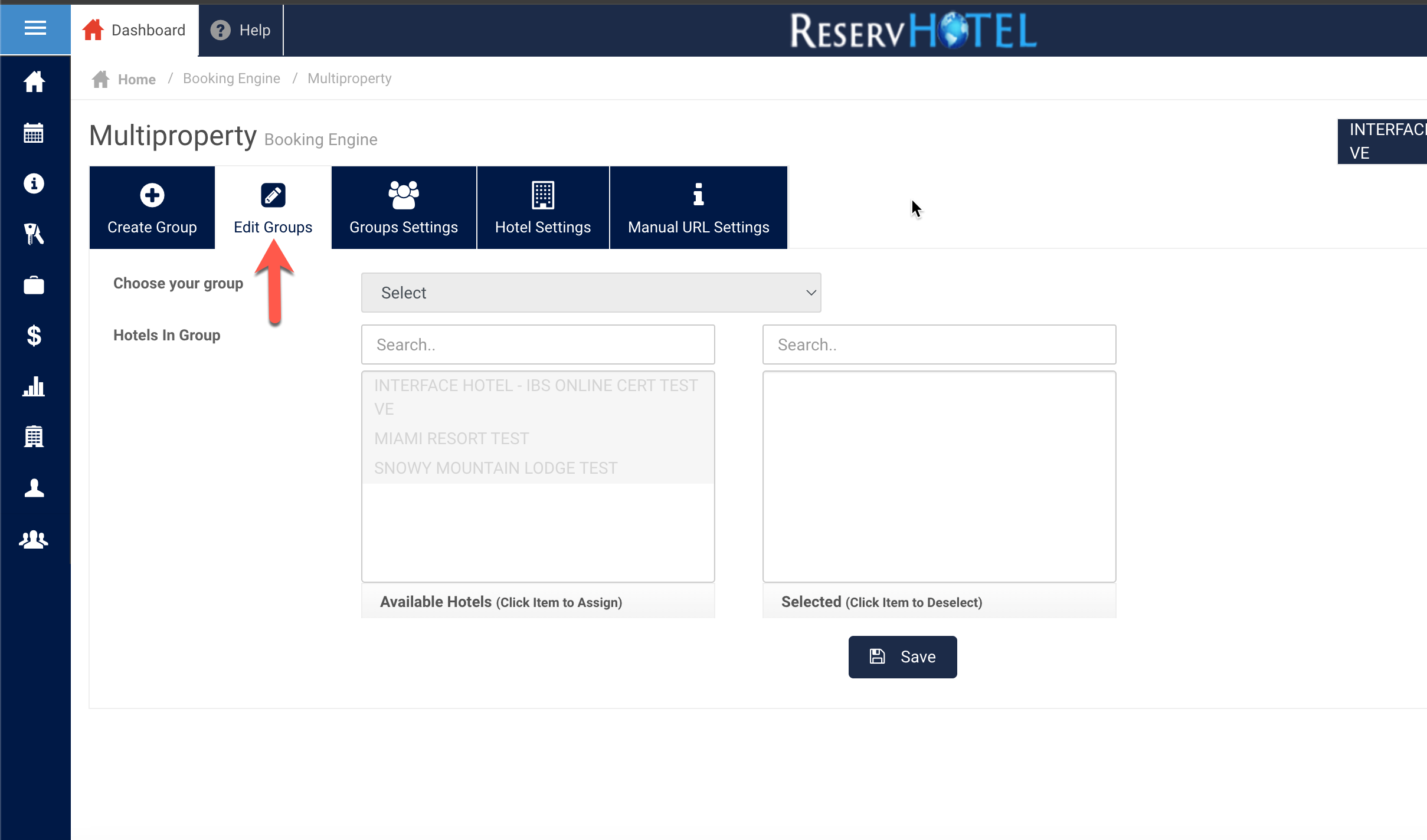Click the info circle sidebar icon

click(34, 183)
